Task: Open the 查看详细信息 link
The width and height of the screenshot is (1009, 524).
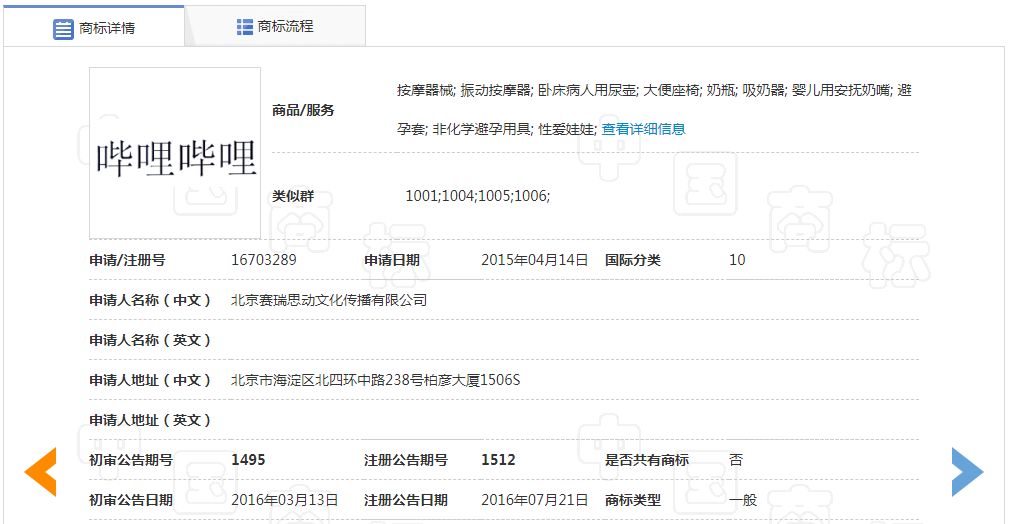Action: 643,129
